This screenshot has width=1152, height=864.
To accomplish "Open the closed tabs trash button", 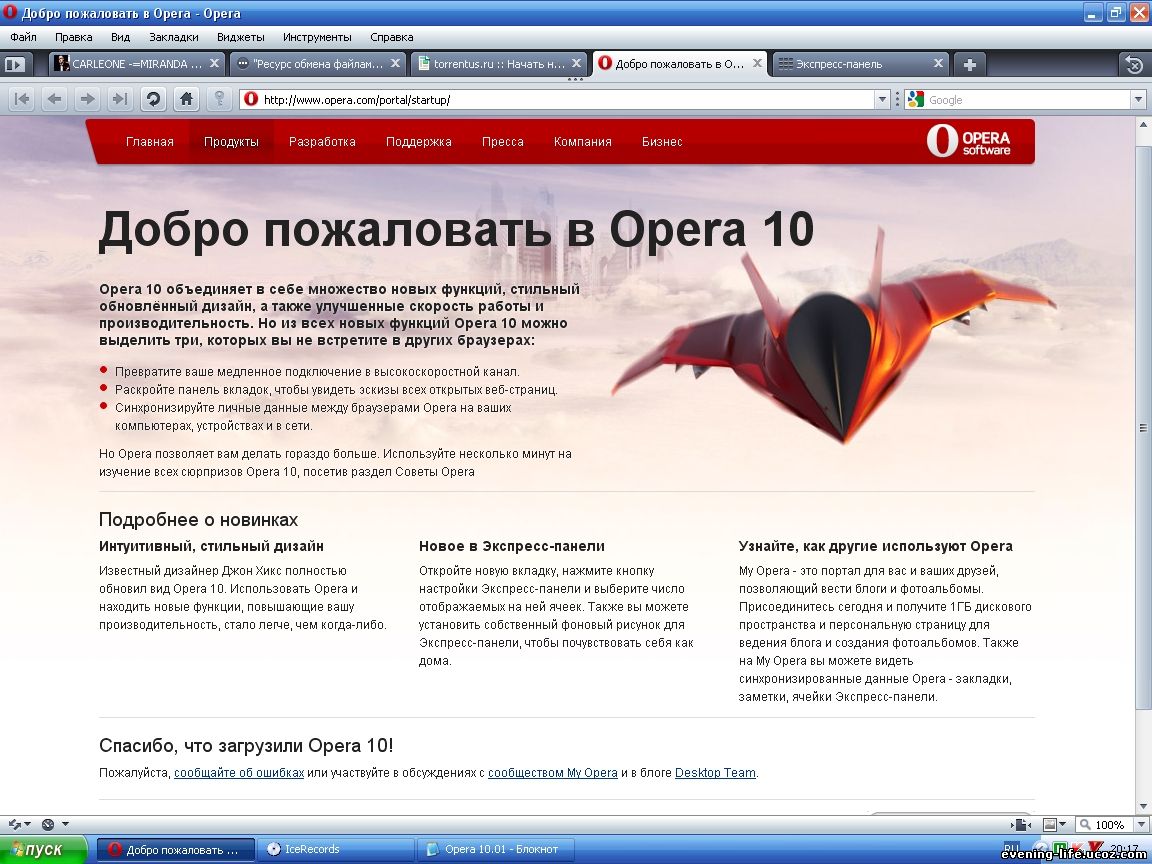I will coord(1134,65).
